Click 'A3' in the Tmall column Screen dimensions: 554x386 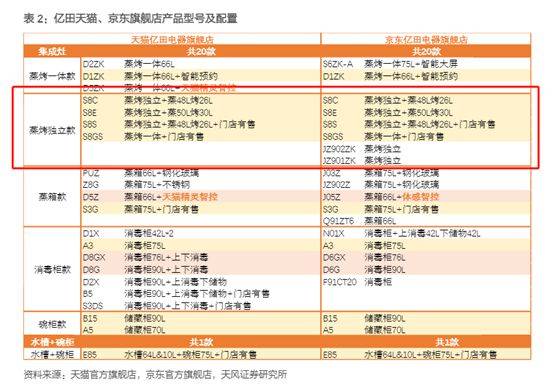point(88,246)
